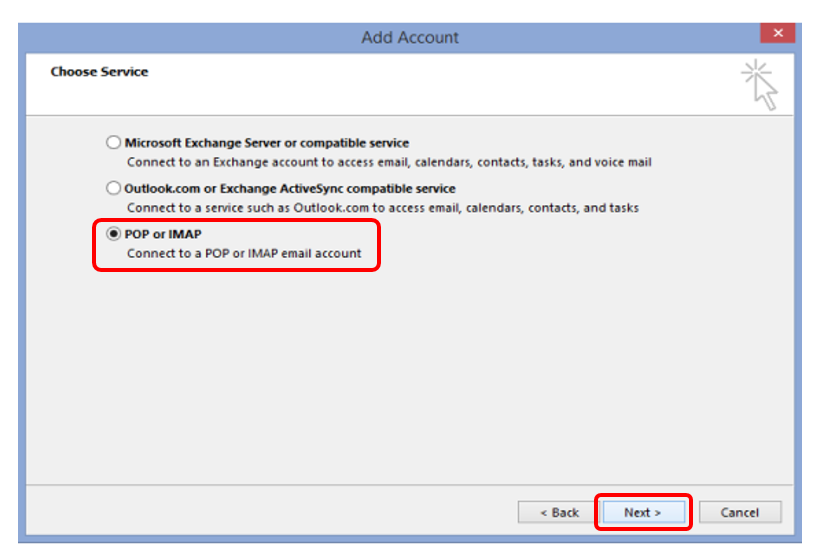
Task: Click "Connect to an Exchange account" description text
Action: [390, 161]
